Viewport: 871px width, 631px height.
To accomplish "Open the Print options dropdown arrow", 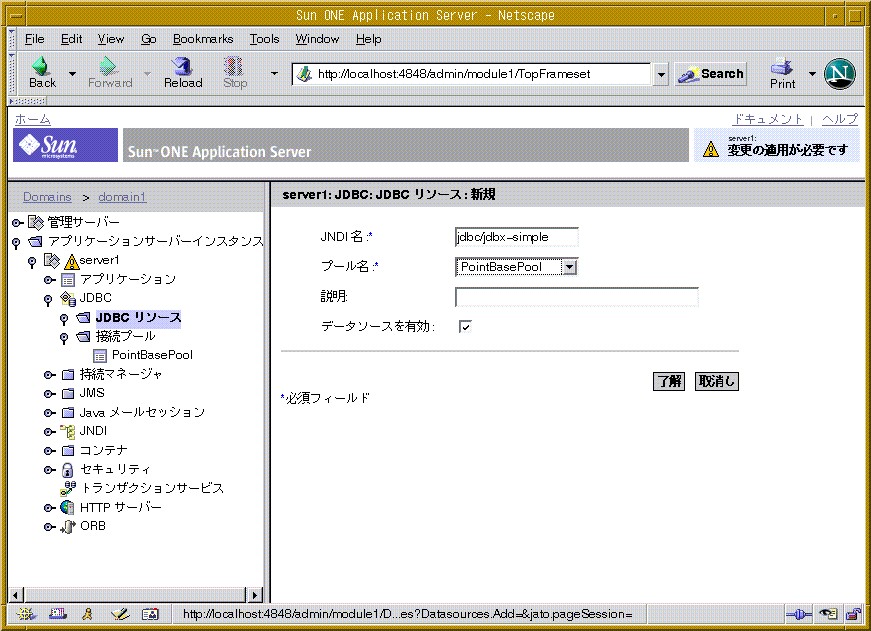I will tap(812, 73).
